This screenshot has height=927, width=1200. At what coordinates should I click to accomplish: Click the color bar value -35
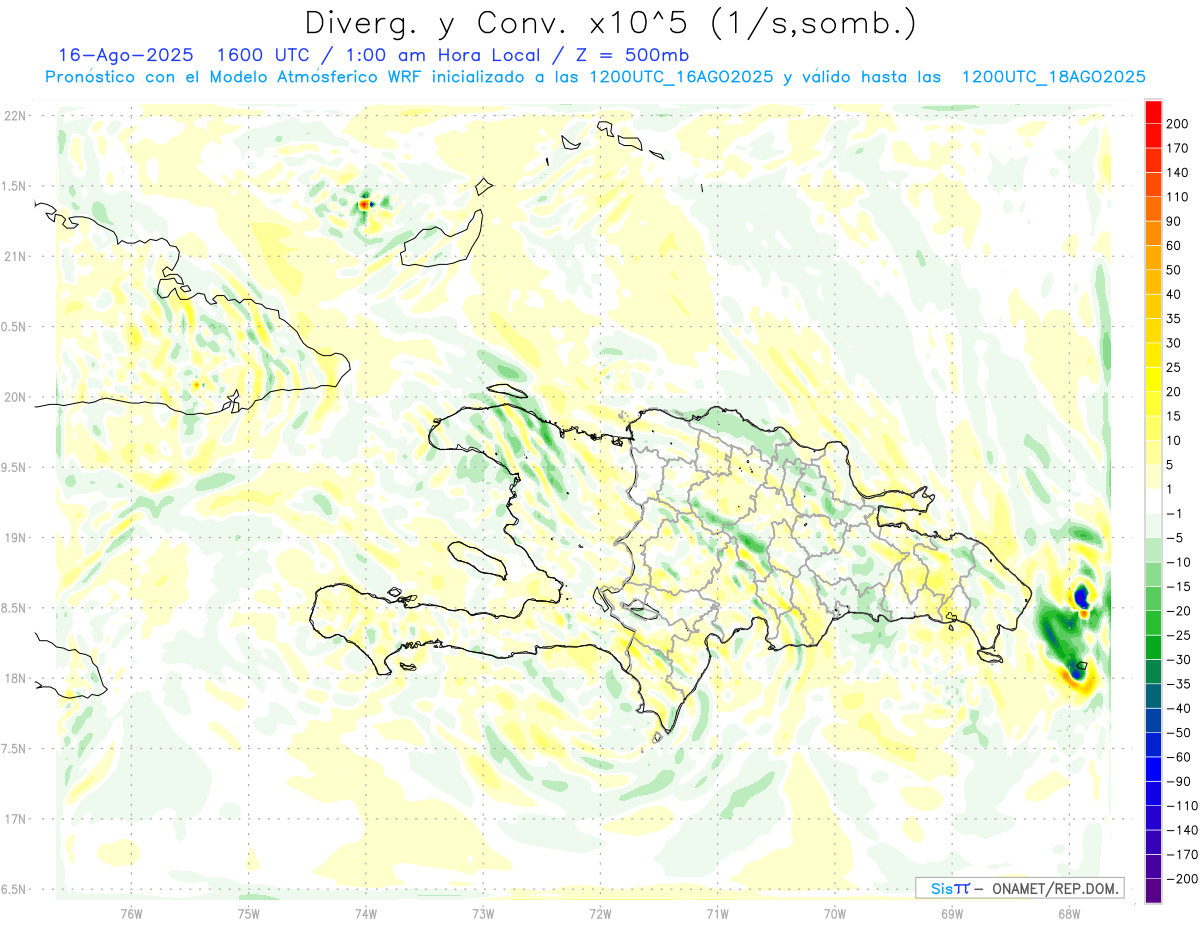coord(1180,684)
